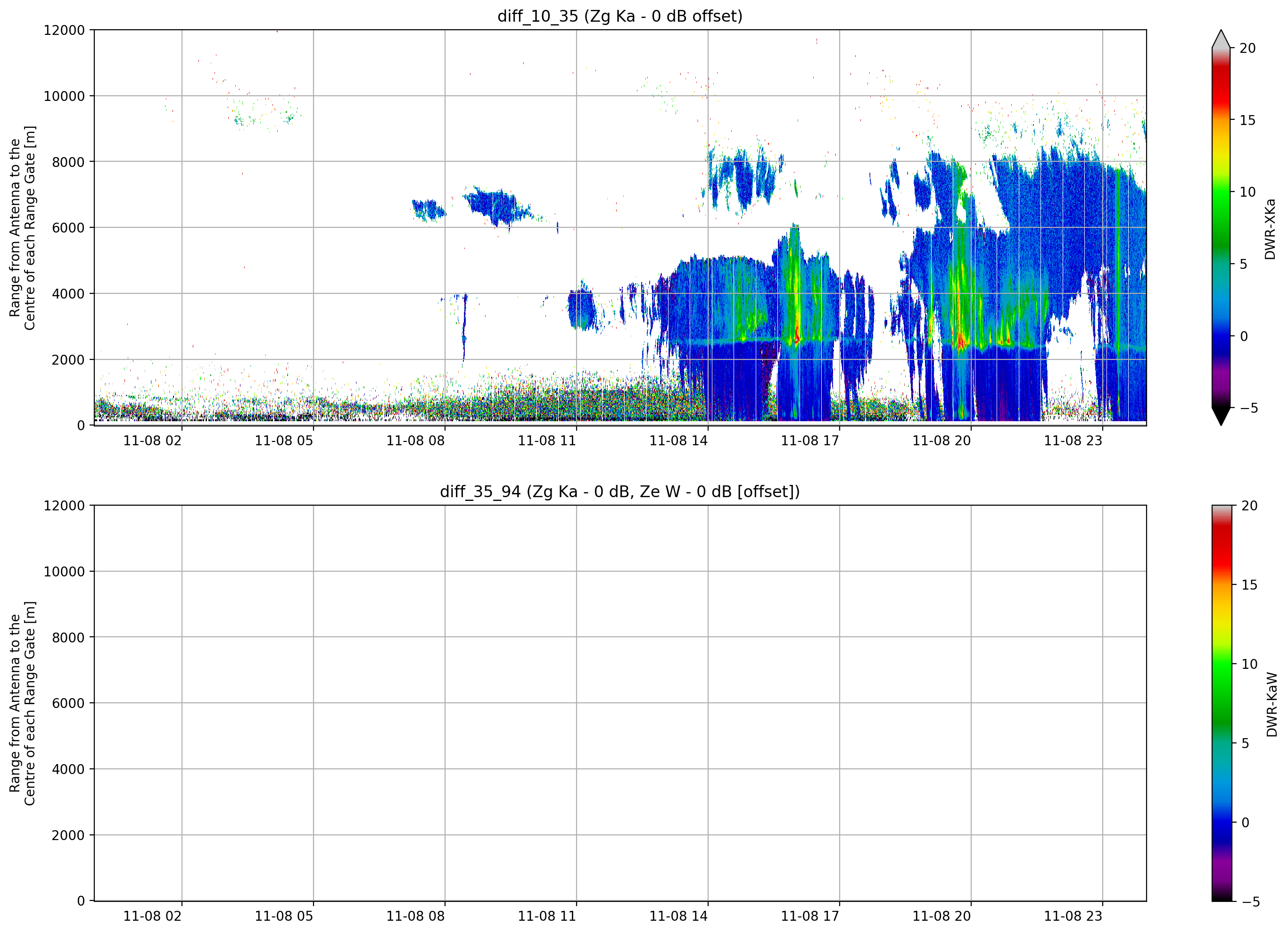Viewport: 1288px width, 933px height.
Task: Click the 10000 y-axis label of bottom plot
Action: pyautogui.click(x=64, y=572)
